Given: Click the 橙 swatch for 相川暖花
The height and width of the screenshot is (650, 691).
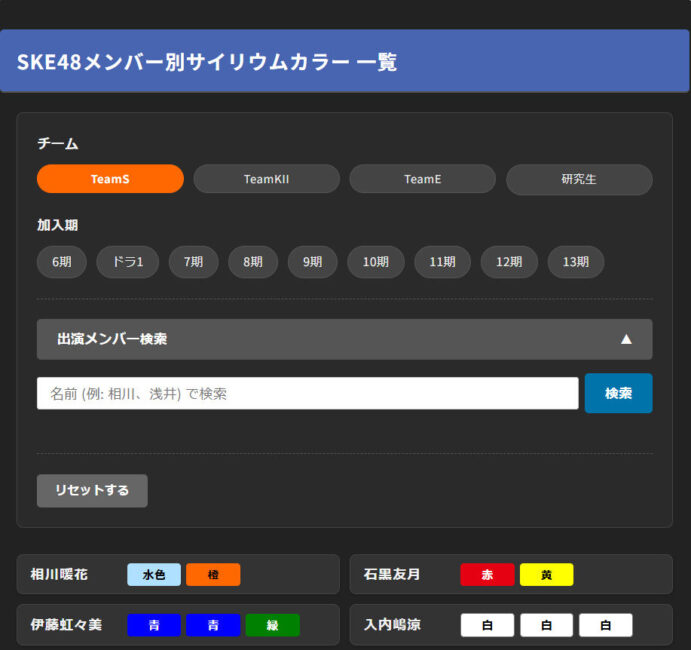Looking at the screenshot, I should click(213, 575).
